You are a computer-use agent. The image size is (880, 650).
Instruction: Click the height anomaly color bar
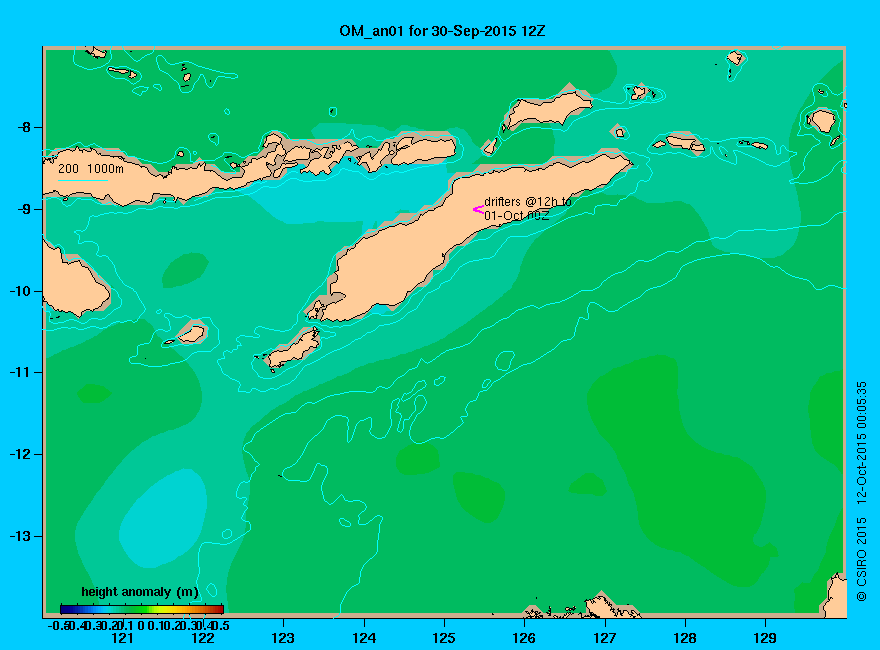pos(142,609)
